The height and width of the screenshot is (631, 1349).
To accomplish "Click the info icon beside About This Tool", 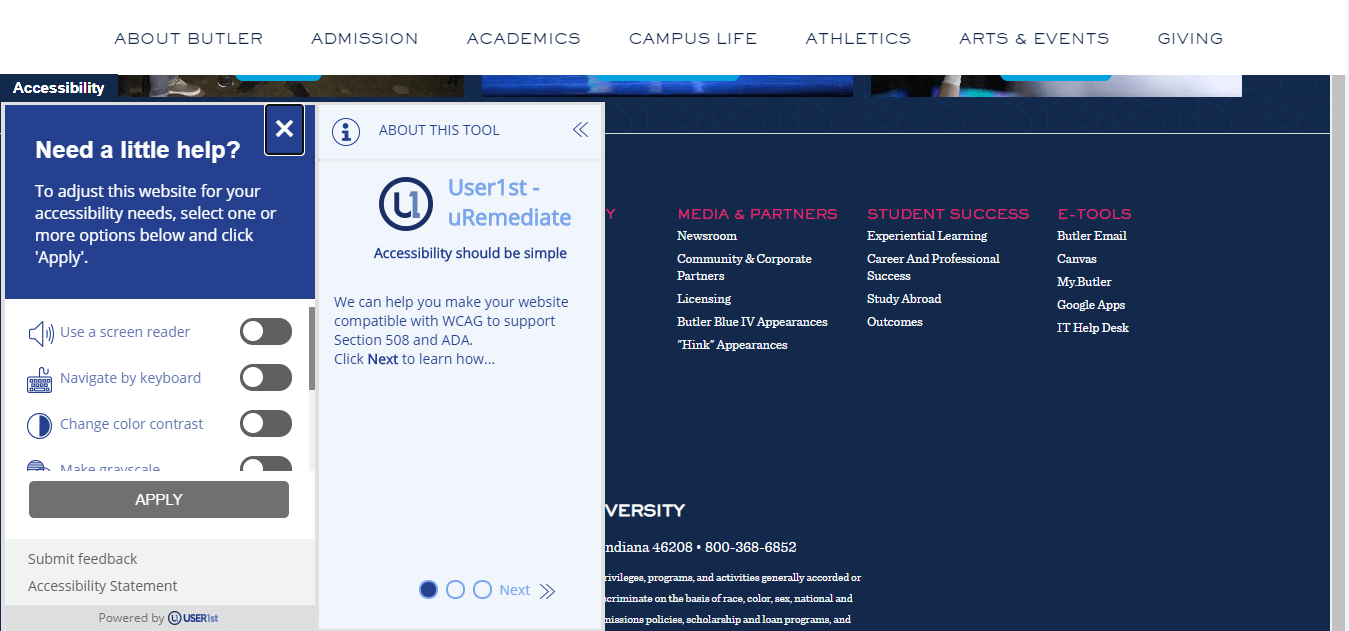I will click(346, 131).
